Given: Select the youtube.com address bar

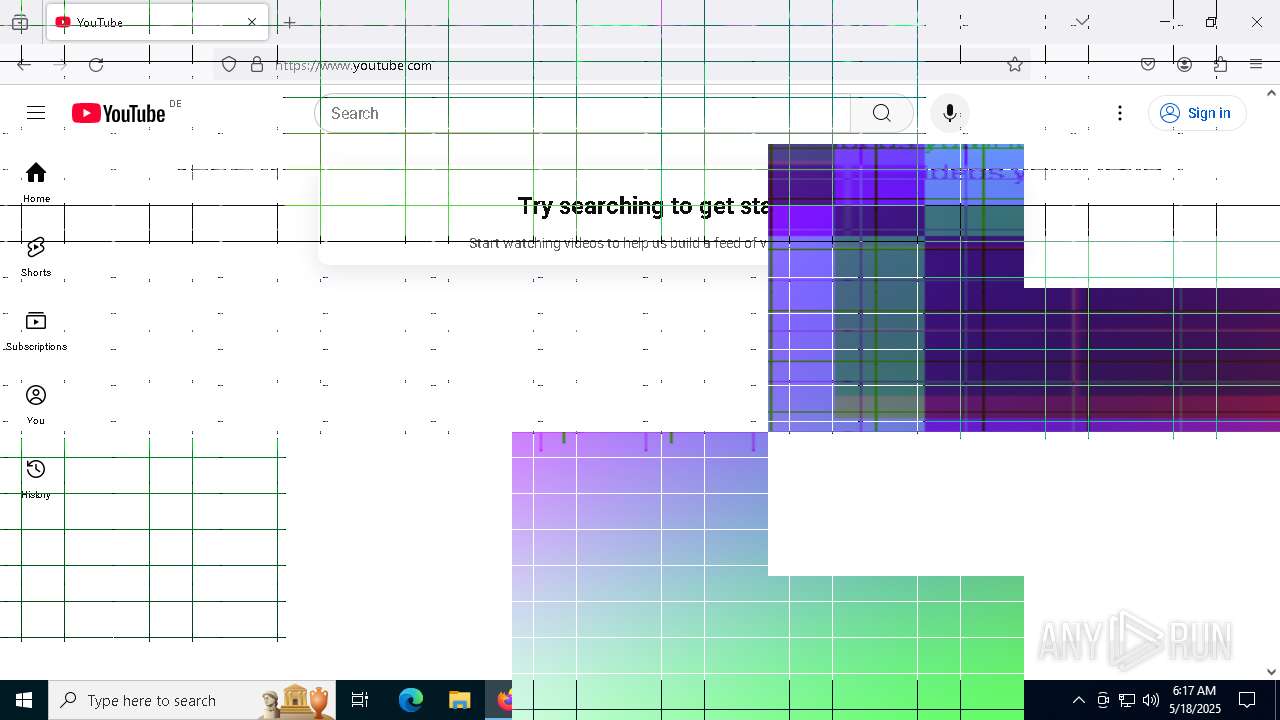Looking at the screenshot, I should [620, 65].
